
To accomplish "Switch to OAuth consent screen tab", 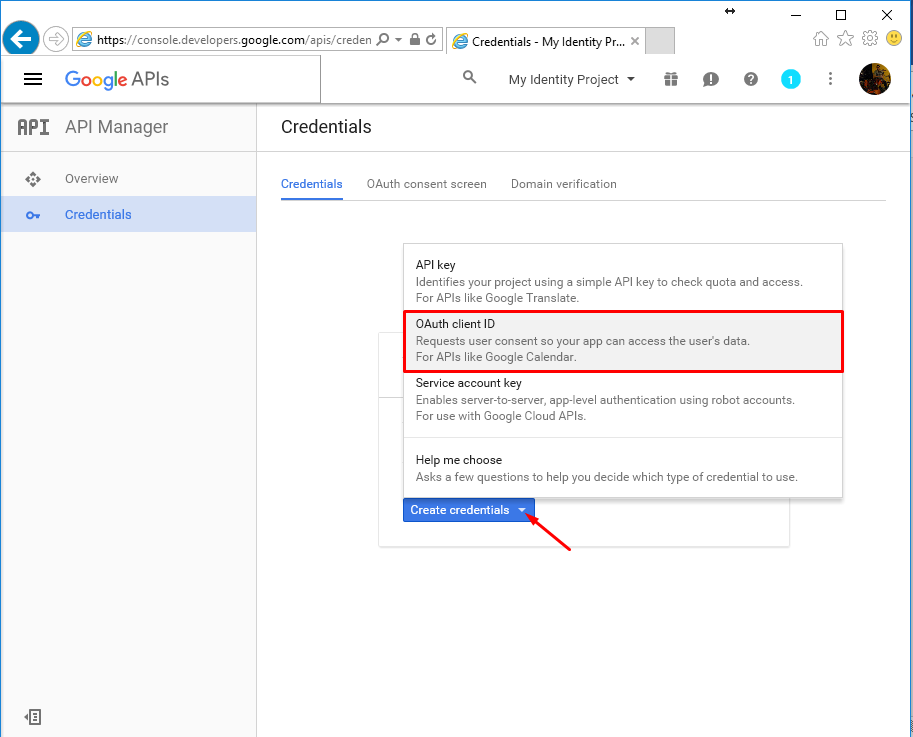I will click(426, 184).
